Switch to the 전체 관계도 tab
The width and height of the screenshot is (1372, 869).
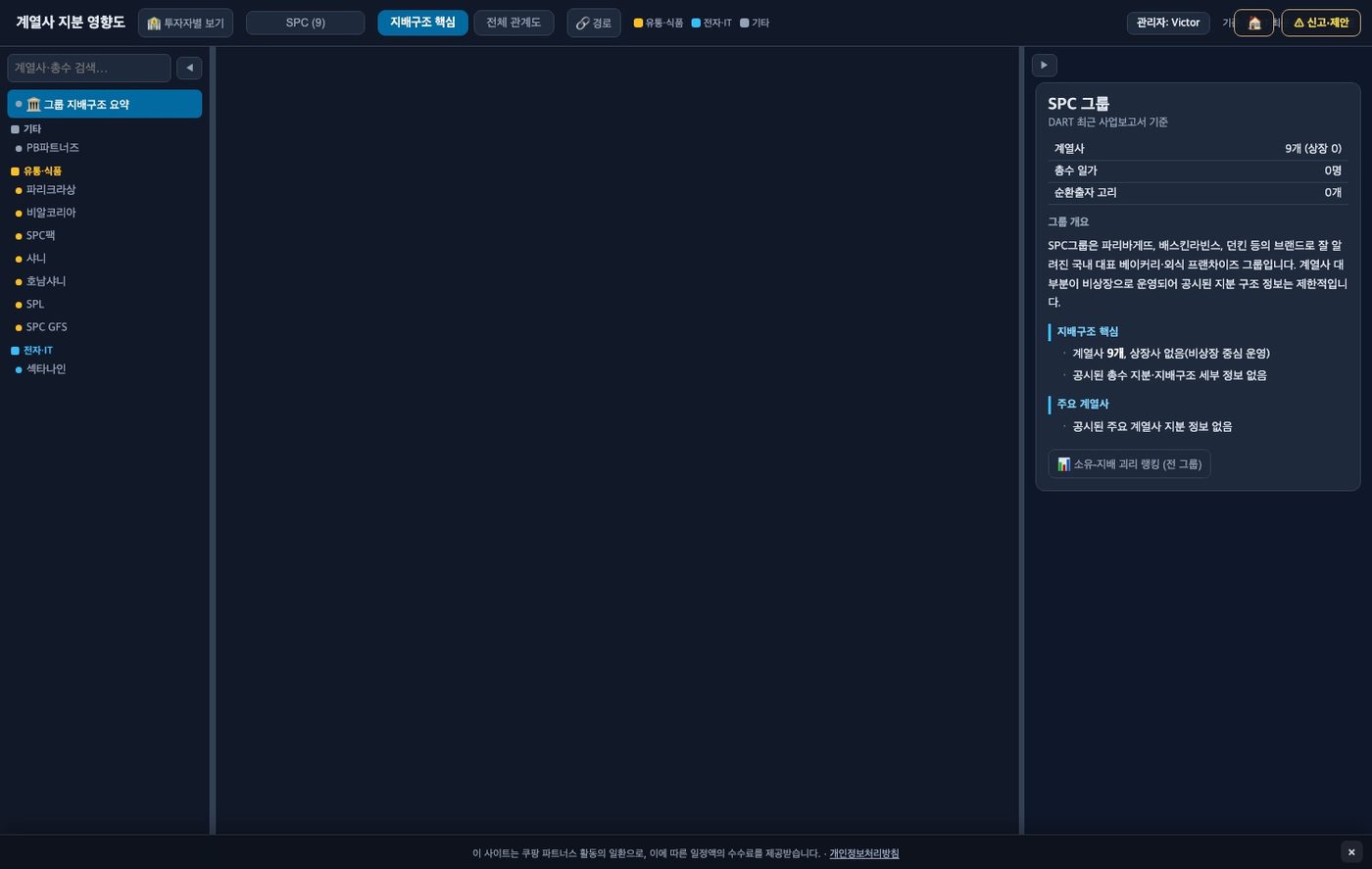pos(514,23)
